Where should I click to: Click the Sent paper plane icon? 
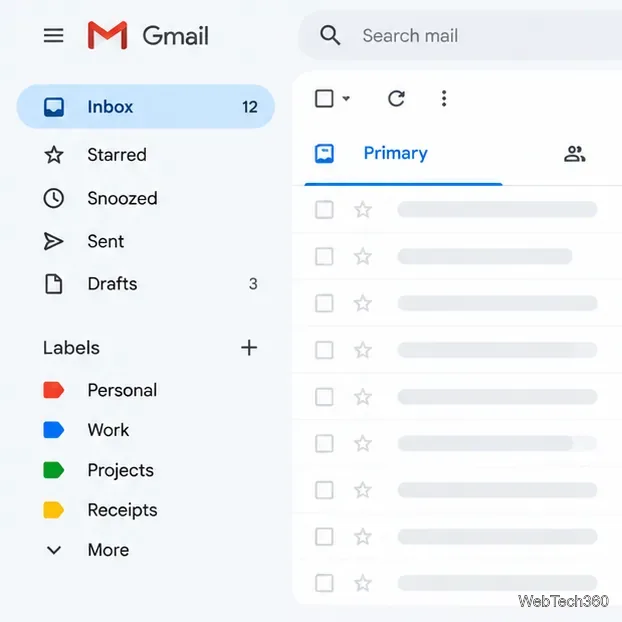click(53, 242)
